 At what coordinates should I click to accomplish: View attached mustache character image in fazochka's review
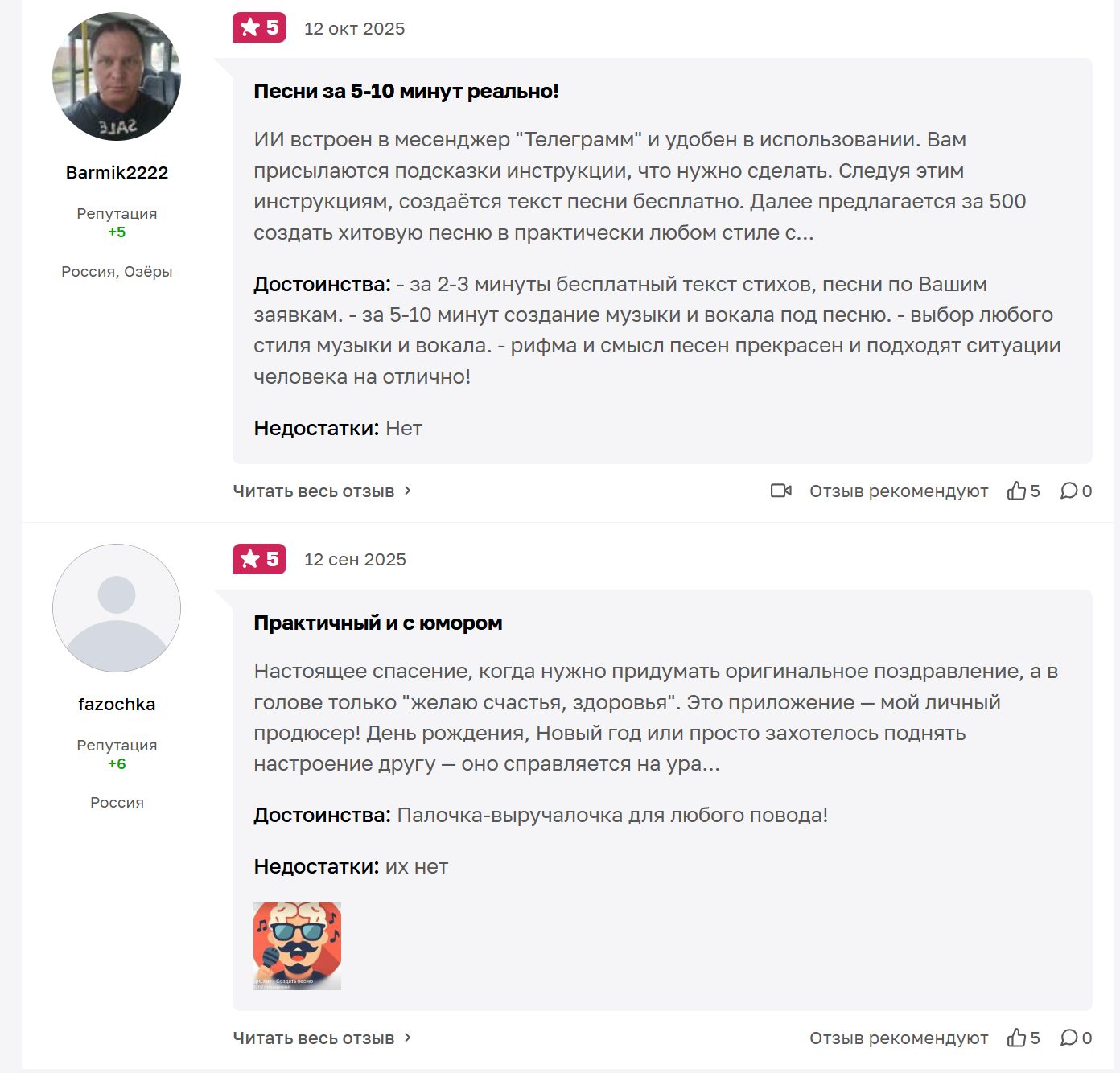[297, 946]
